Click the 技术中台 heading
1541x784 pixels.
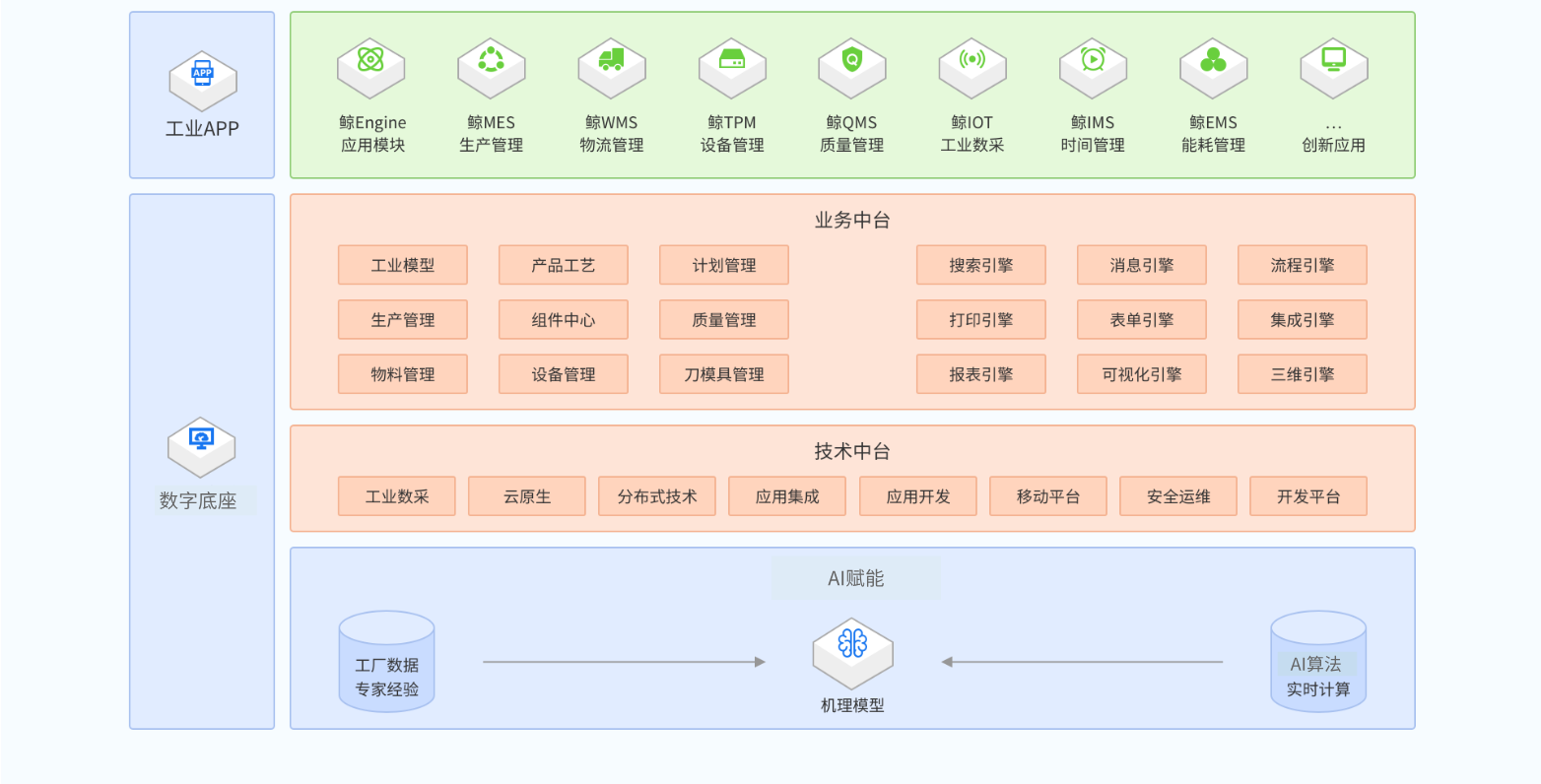coord(852,451)
